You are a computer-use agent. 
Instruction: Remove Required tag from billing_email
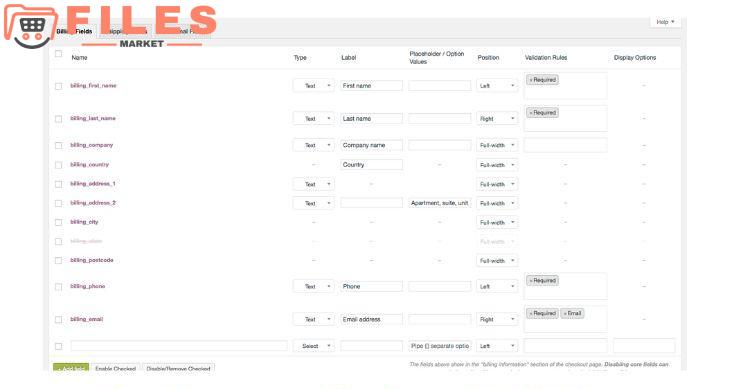(531, 314)
